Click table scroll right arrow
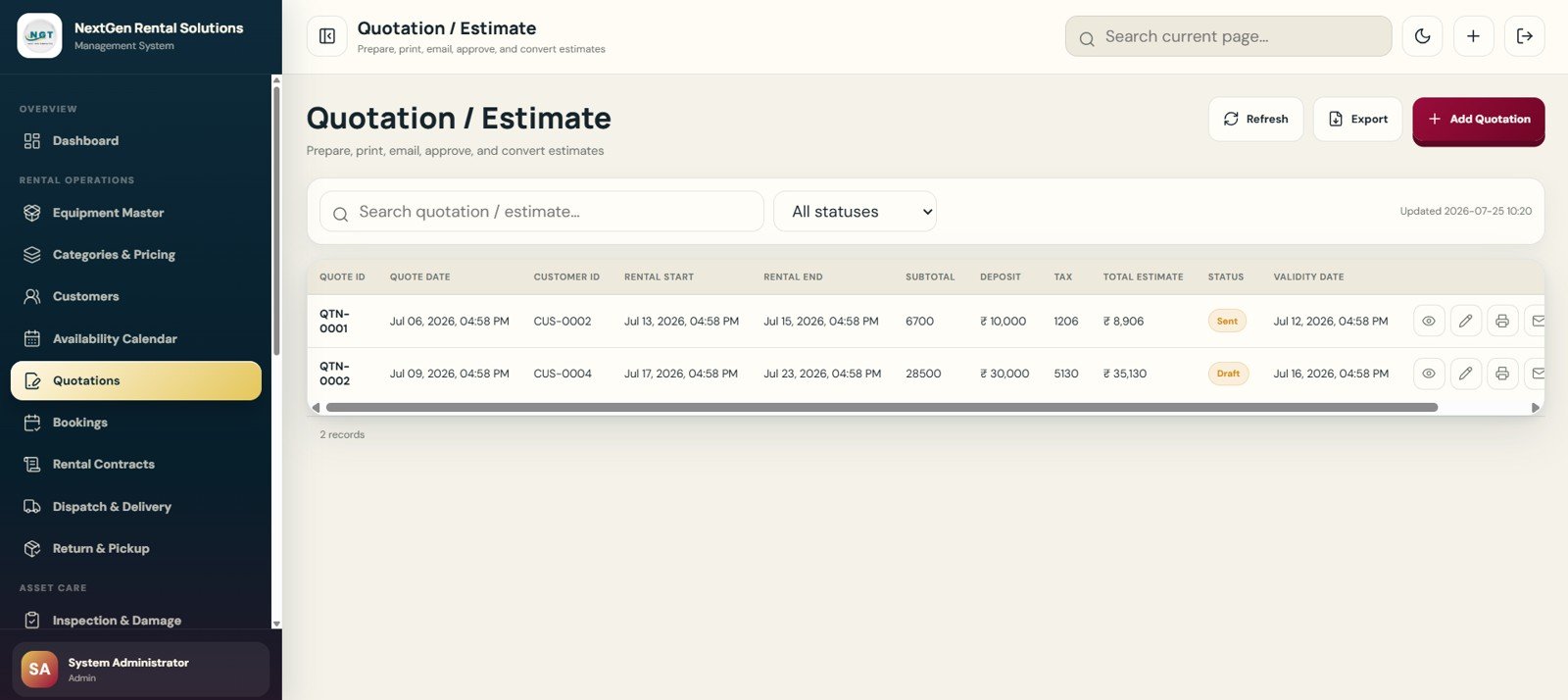This screenshot has width=1568, height=700. (1536, 407)
